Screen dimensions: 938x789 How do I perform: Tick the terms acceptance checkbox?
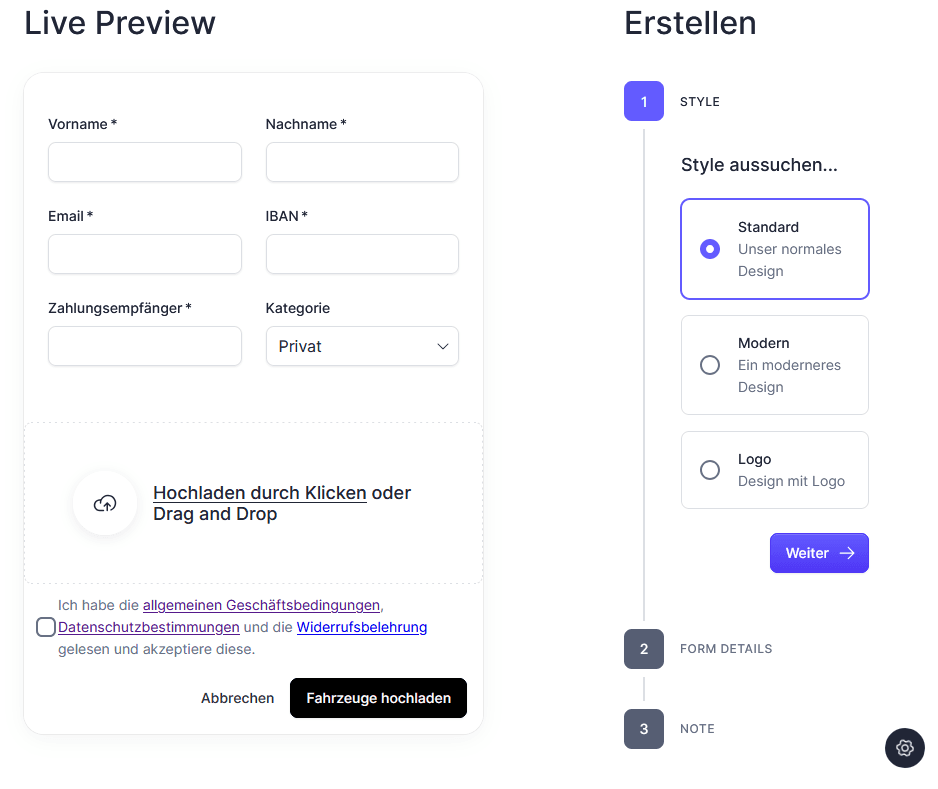(45, 627)
